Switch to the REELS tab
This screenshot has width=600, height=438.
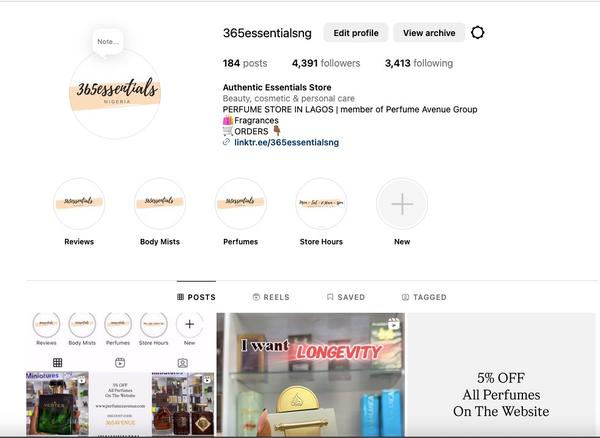pyautogui.click(x=271, y=297)
